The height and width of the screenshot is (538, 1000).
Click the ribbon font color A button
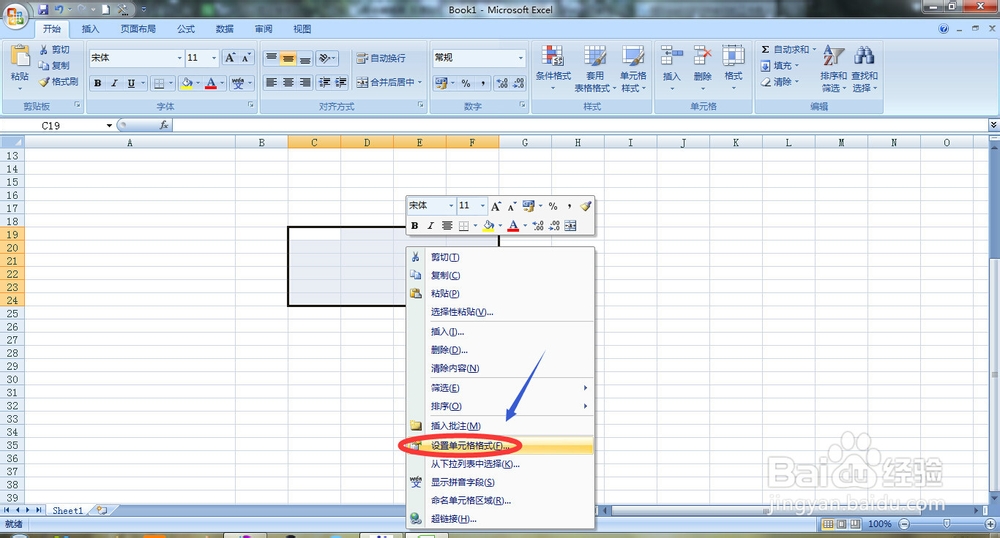click(211, 83)
